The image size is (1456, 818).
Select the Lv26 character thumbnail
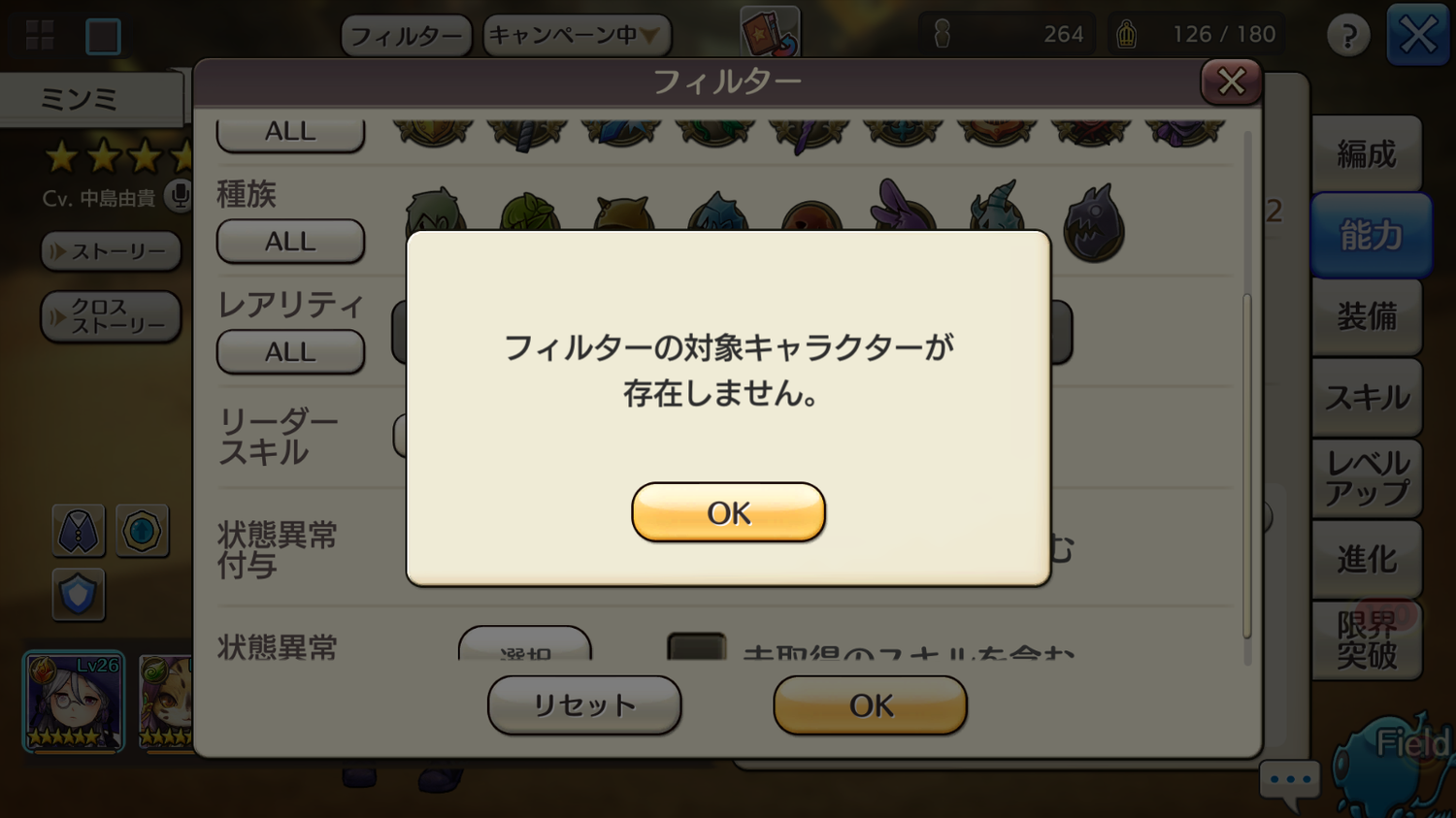[74, 703]
